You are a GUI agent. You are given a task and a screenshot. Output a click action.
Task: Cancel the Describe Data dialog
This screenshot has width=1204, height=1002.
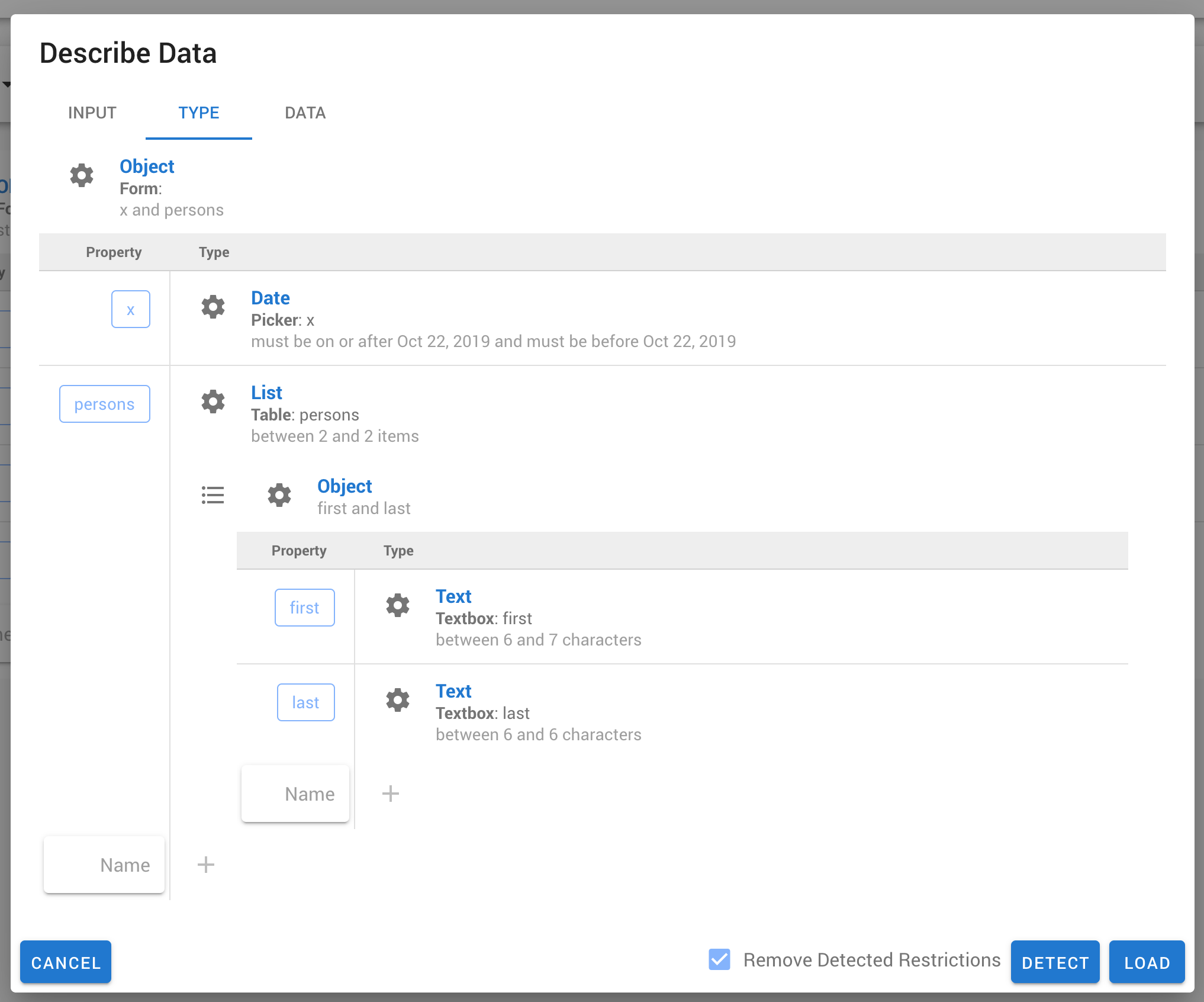[66, 962]
